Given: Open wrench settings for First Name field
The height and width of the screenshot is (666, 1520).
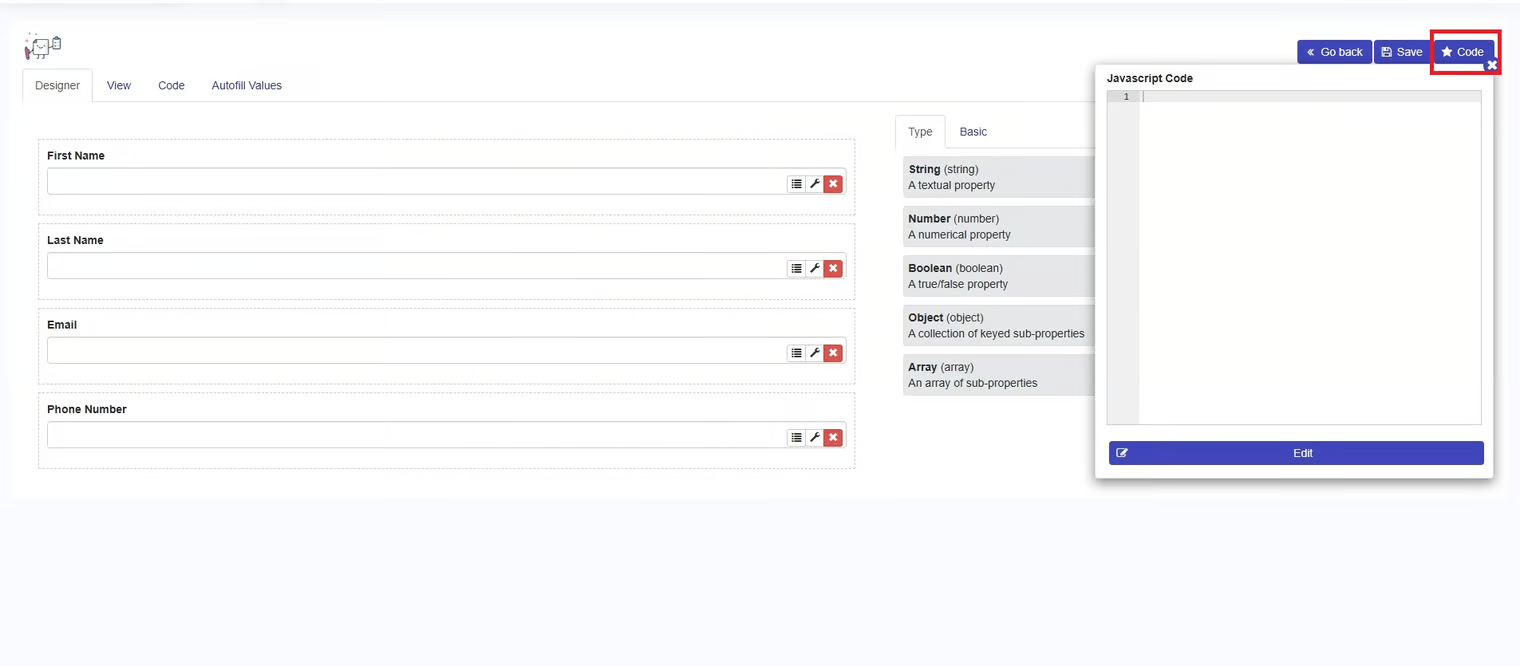Looking at the screenshot, I should click(815, 184).
